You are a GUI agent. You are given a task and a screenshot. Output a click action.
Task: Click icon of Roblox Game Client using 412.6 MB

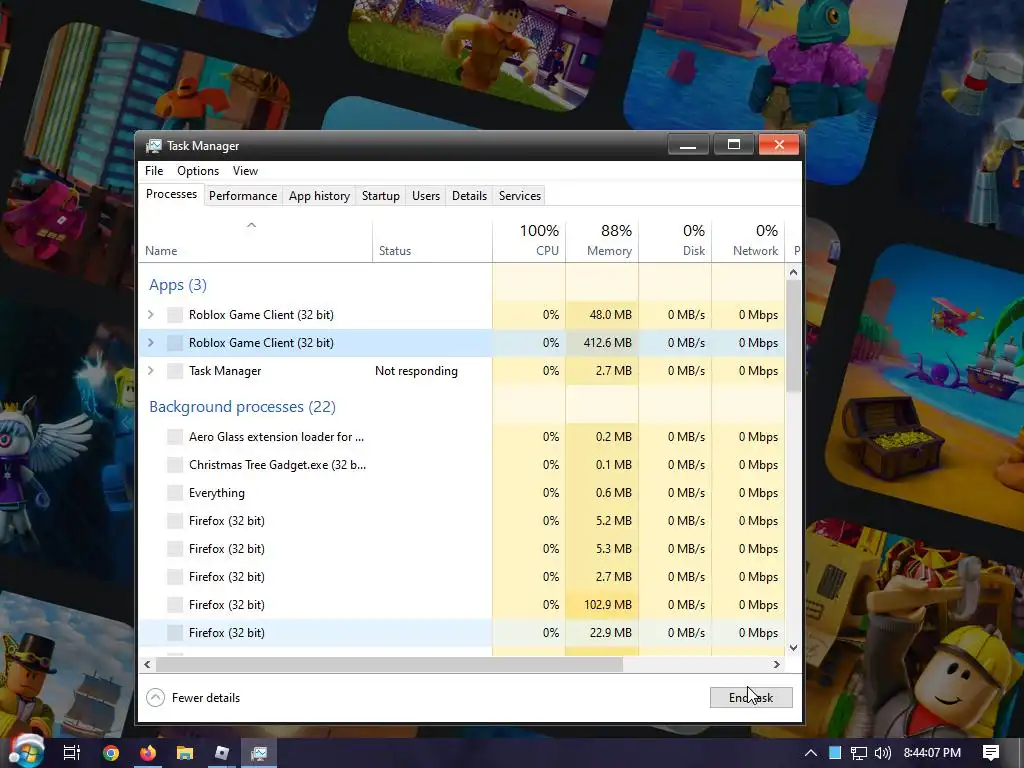175,343
